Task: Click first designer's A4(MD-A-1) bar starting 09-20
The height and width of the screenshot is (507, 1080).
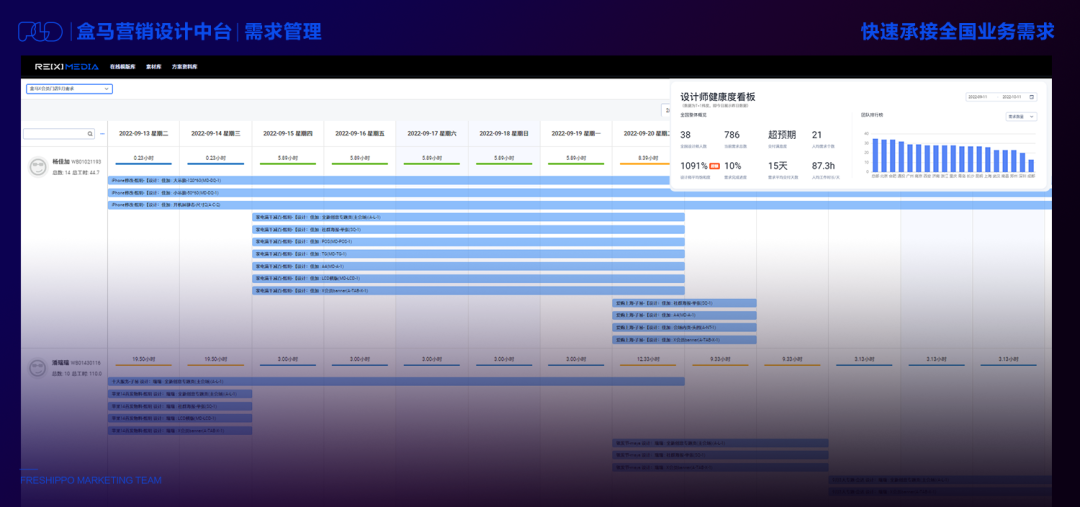Action: [x=685, y=315]
